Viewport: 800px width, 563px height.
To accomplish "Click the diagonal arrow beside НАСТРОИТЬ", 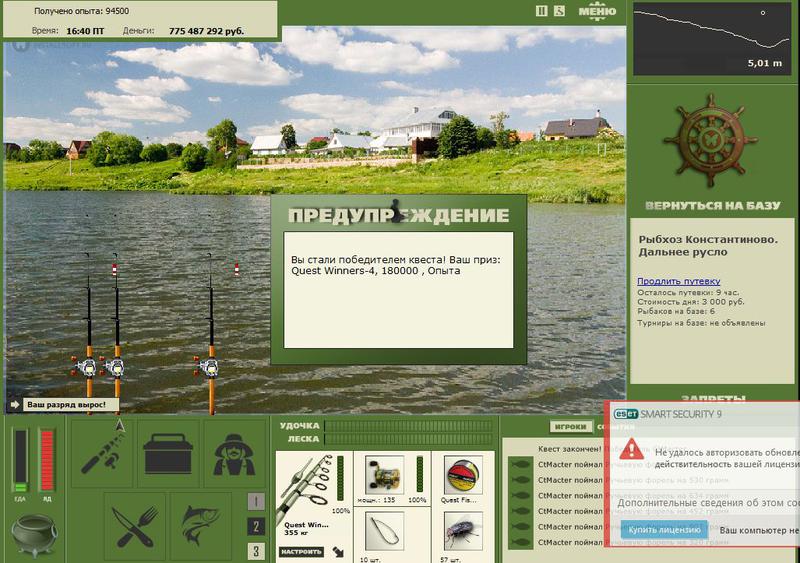I will point(338,552).
